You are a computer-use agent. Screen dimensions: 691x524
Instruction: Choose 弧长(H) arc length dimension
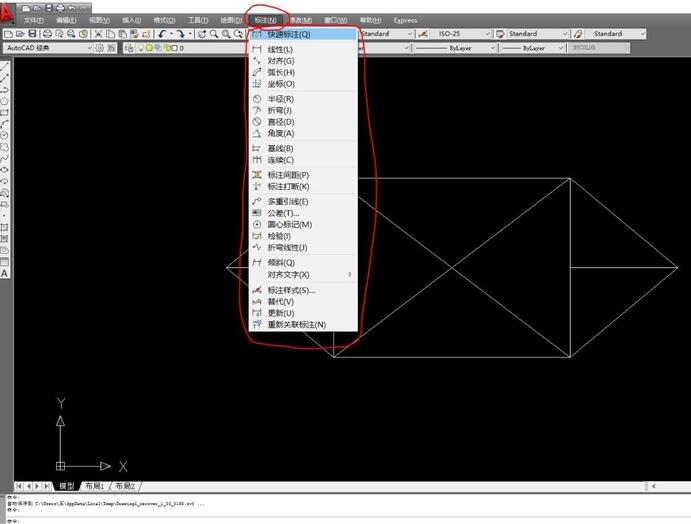point(303,72)
